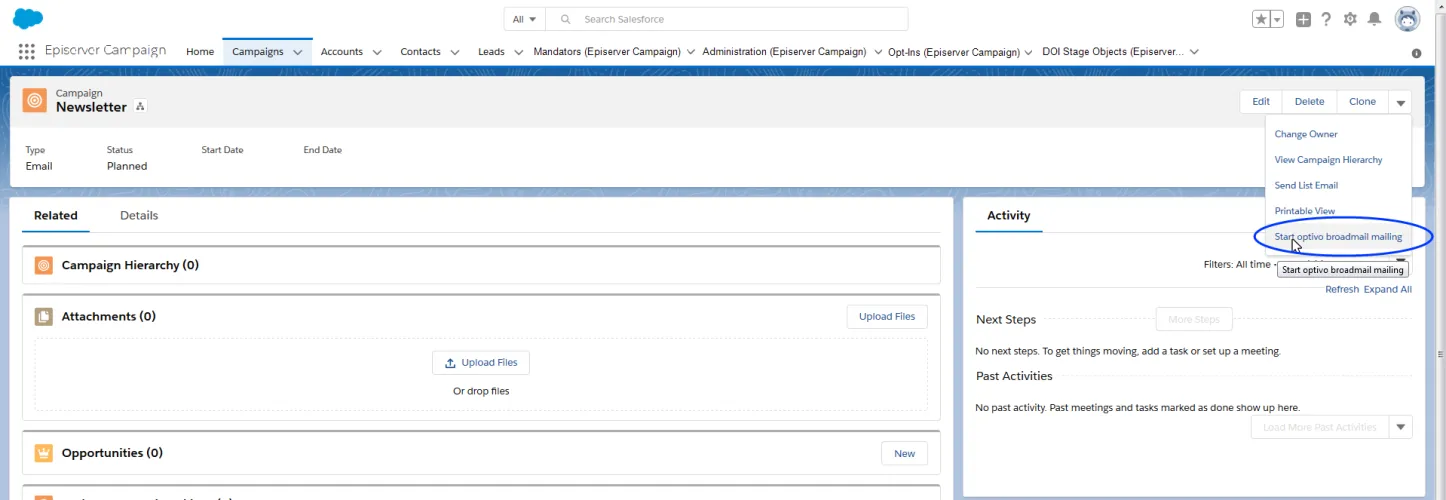
Task: Switch to the Related tab
Action: [x=56, y=215]
